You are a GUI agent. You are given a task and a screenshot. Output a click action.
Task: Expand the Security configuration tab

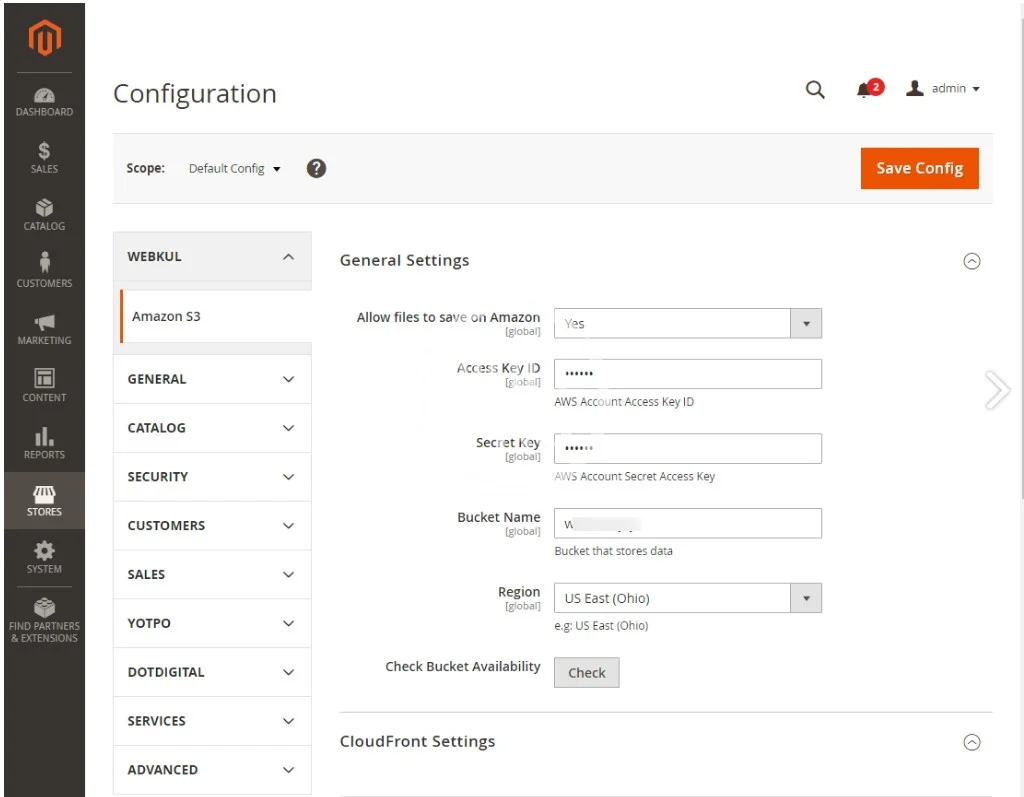[212, 477]
